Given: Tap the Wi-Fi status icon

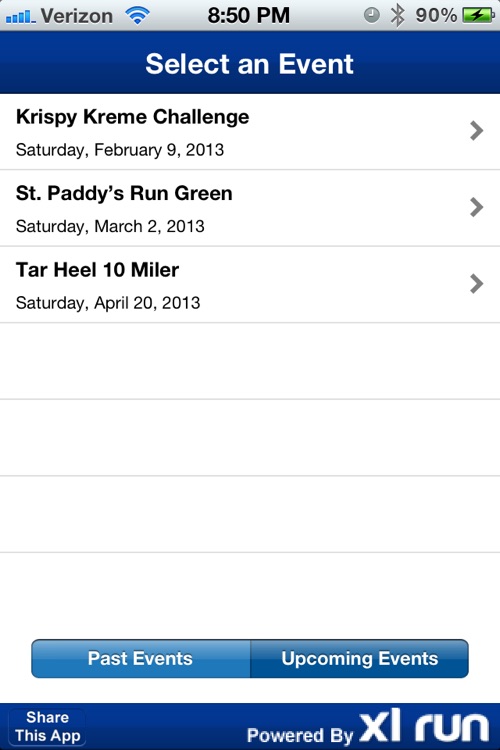Looking at the screenshot, I should (x=137, y=16).
